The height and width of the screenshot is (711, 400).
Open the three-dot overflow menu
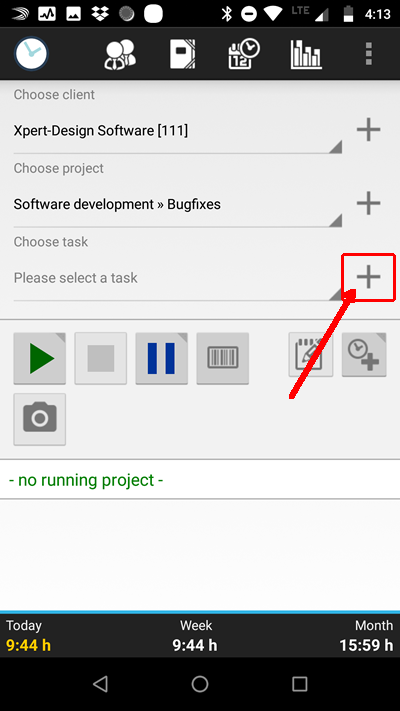(x=369, y=54)
